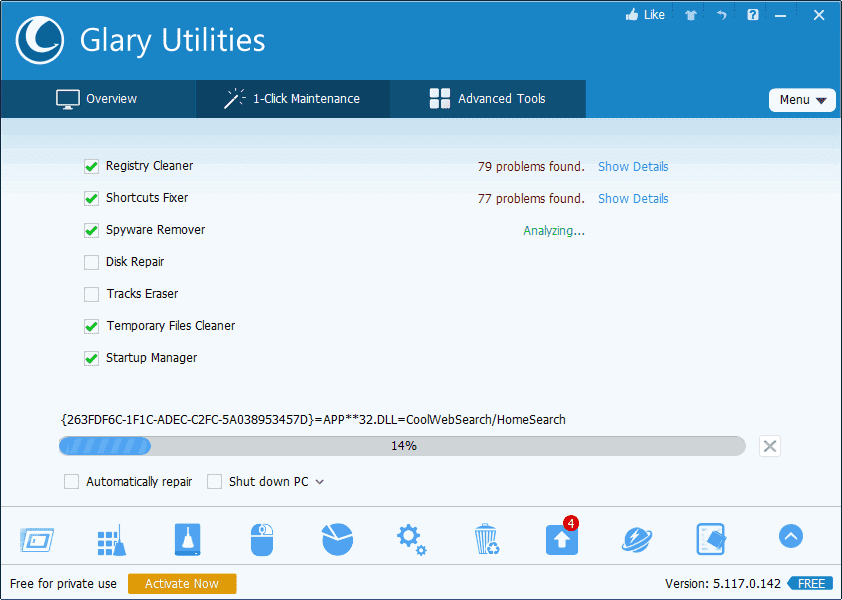Viewport: 842px width, 600px height.
Task: Click the 77 problems found text
Action: tap(531, 198)
